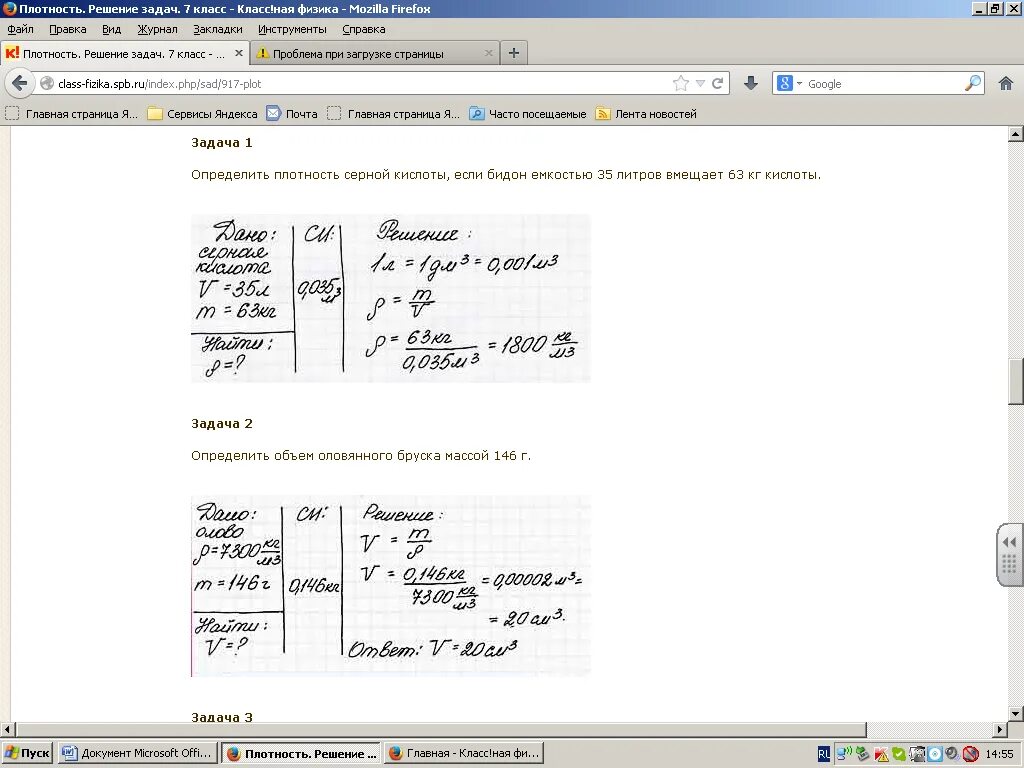Open the Журнал menu
The height and width of the screenshot is (768, 1024).
157,29
